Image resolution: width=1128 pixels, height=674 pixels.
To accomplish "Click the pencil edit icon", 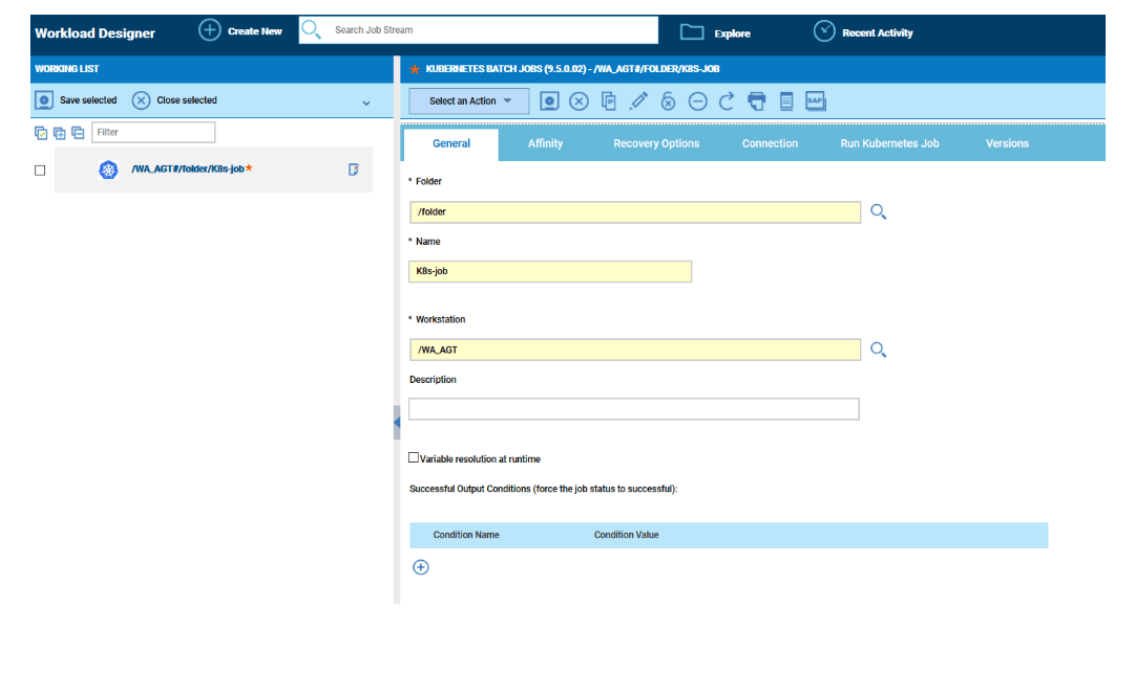I will 638,101.
